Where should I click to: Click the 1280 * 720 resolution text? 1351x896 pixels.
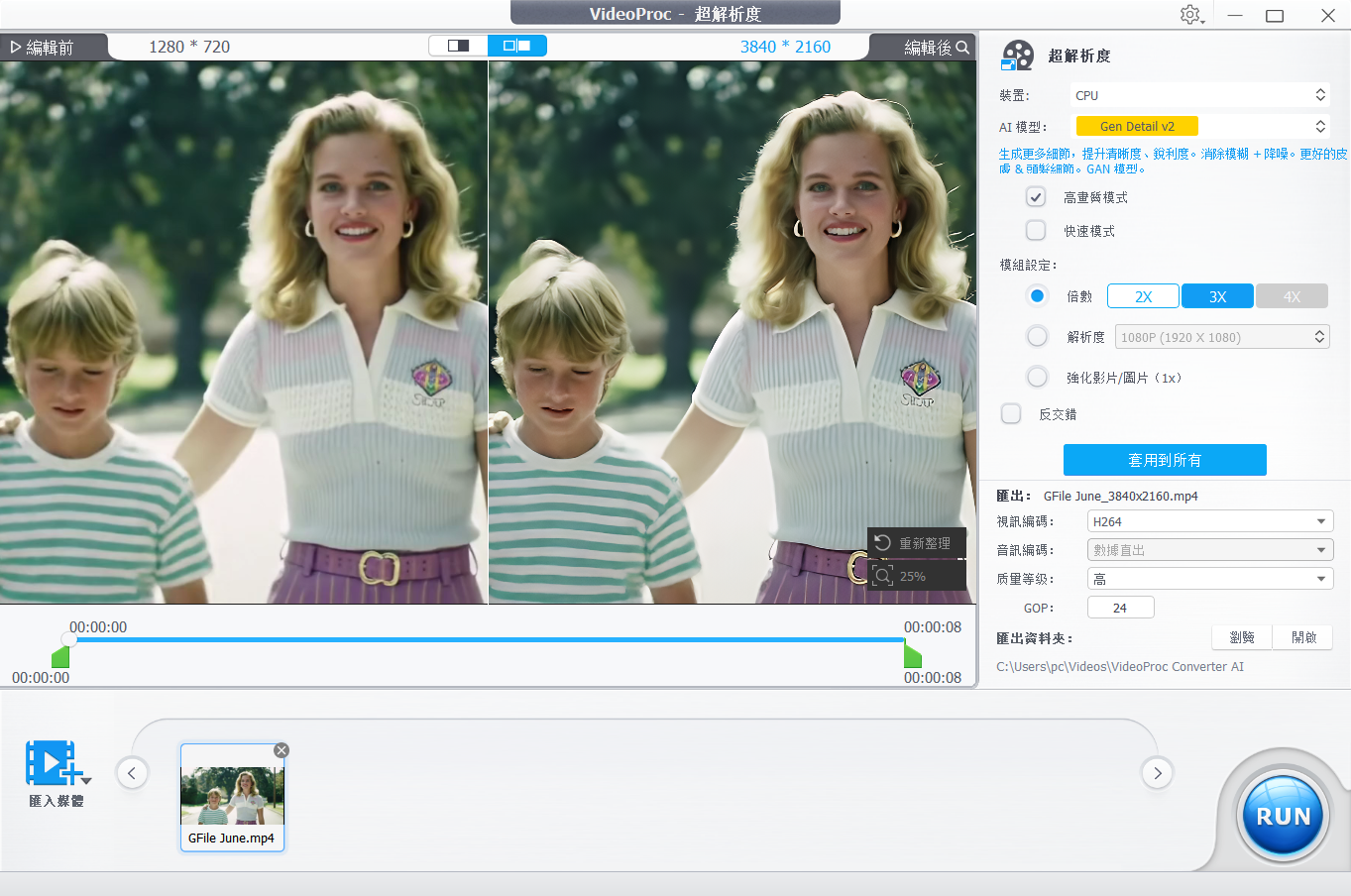pos(189,47)
